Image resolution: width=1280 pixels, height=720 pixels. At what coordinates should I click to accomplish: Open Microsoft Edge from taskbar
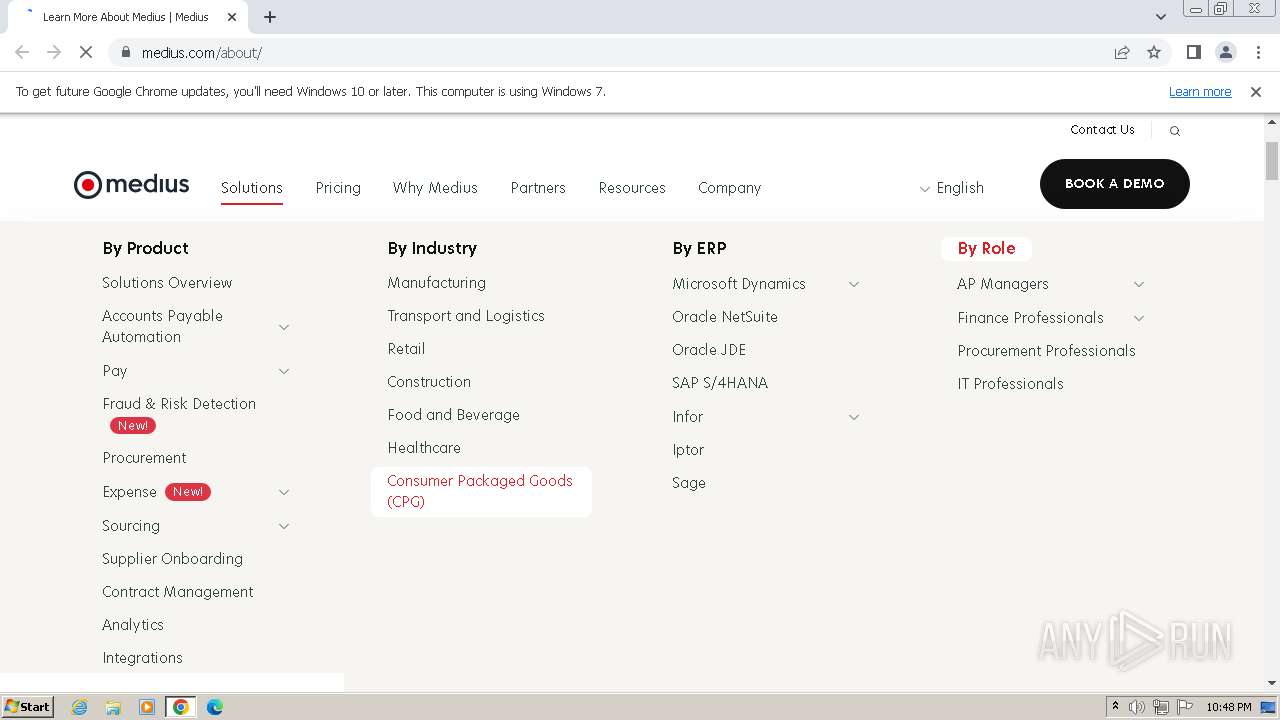coord(214,707)
